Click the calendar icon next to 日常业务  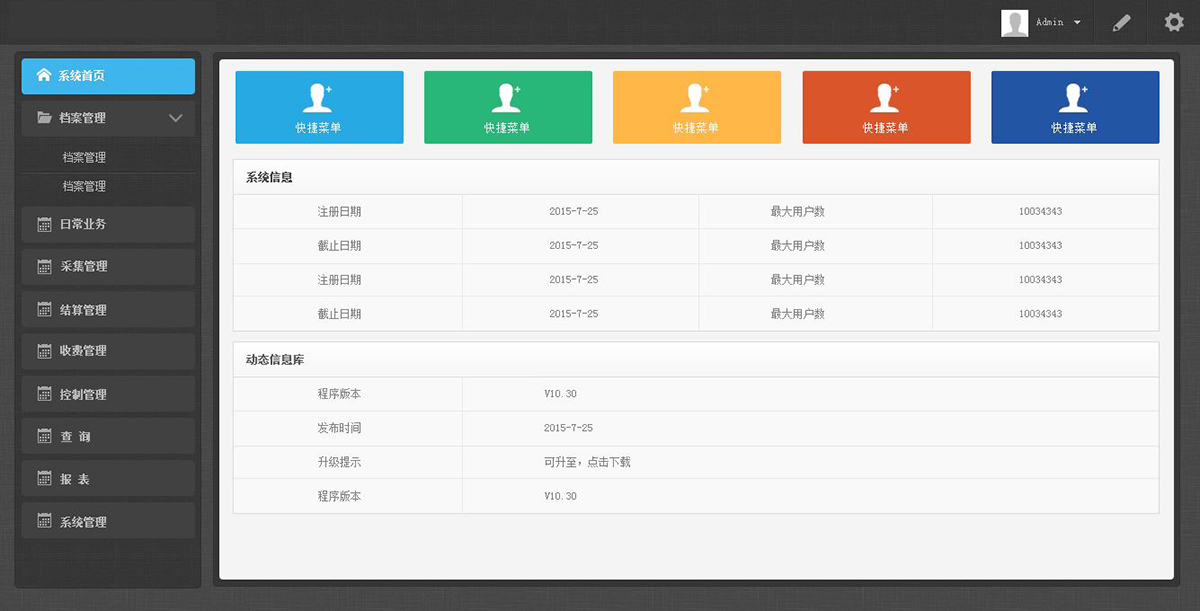tap(44, 224)
